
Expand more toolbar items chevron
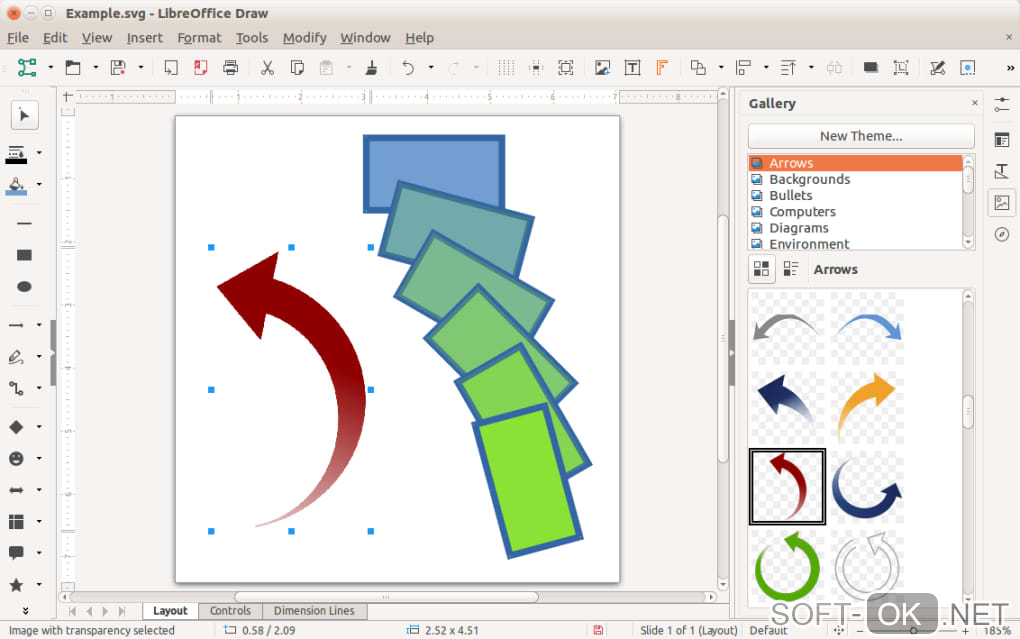click(x=1010, y=68)
